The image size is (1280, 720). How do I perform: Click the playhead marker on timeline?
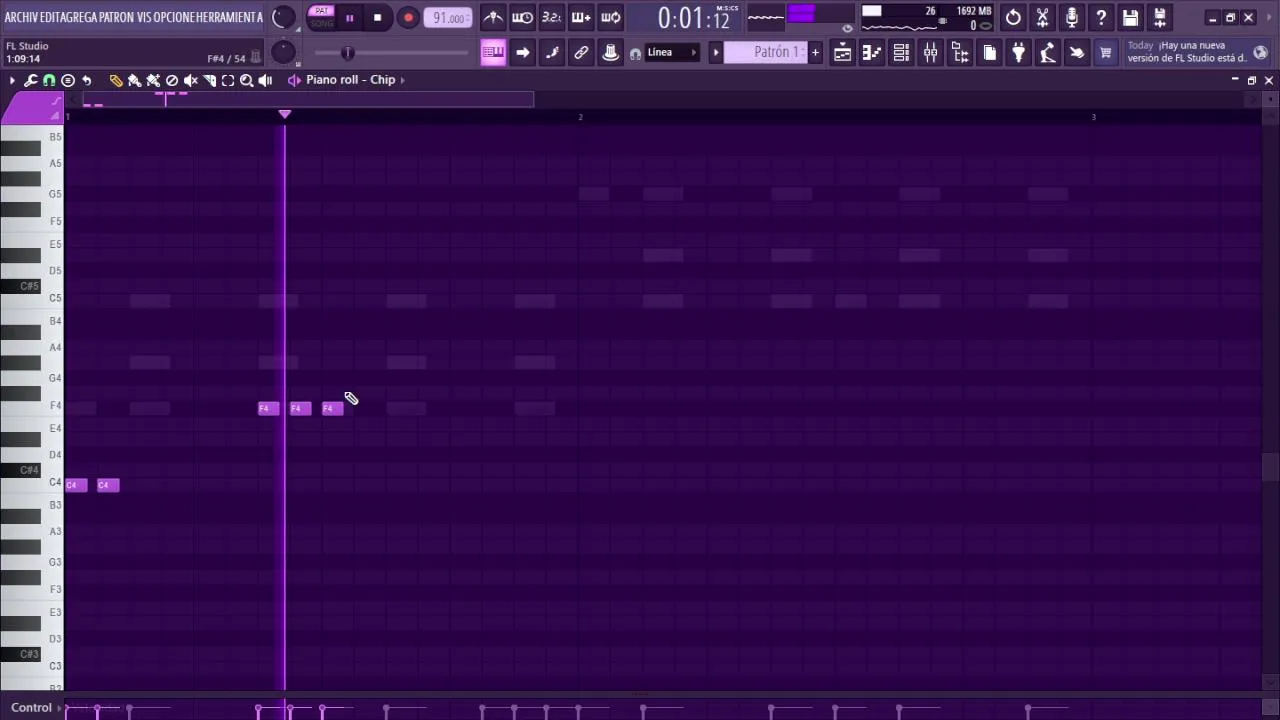pyautogui.click(x=285, y=115)
